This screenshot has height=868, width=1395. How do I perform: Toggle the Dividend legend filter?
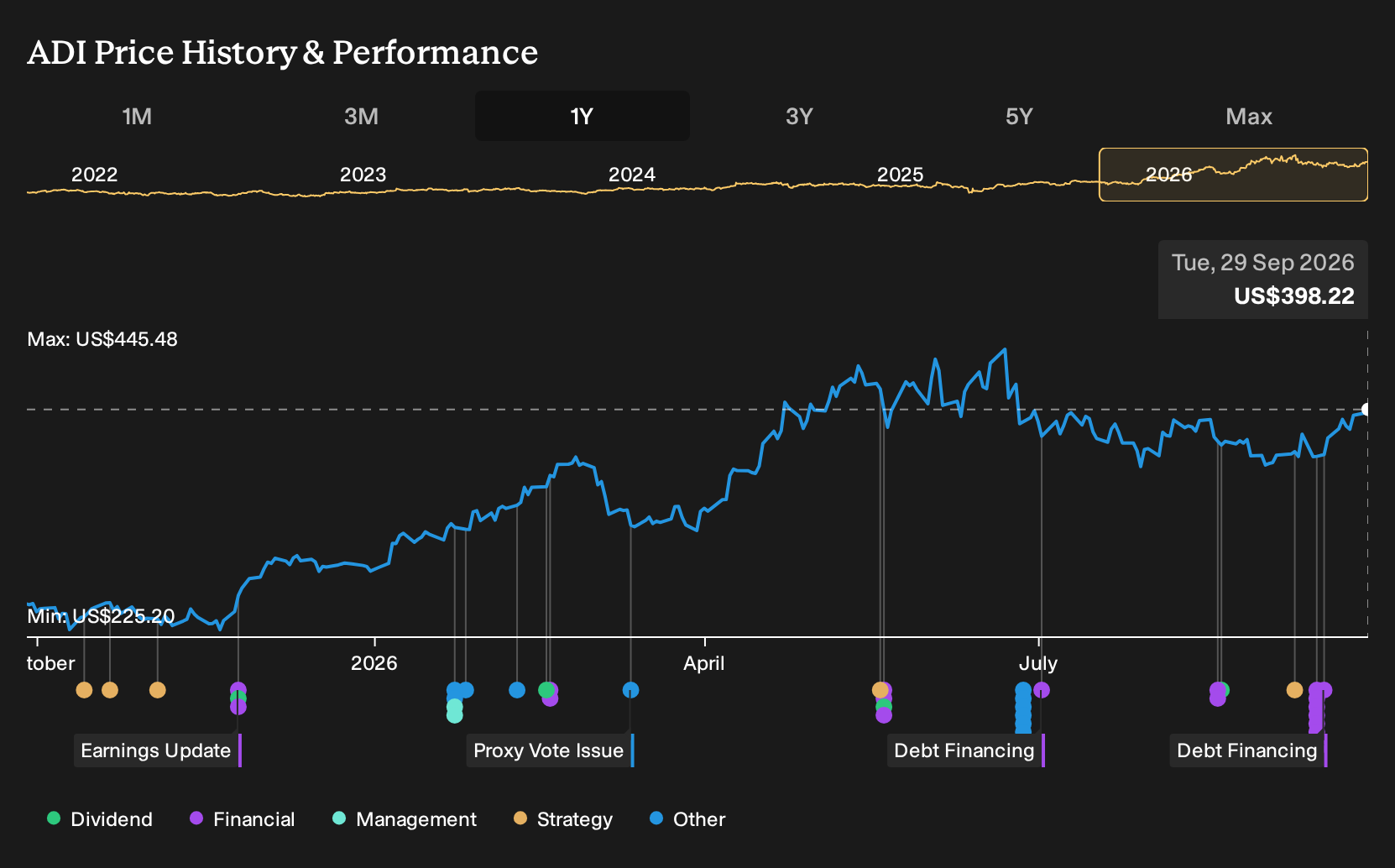pos(100,819)
